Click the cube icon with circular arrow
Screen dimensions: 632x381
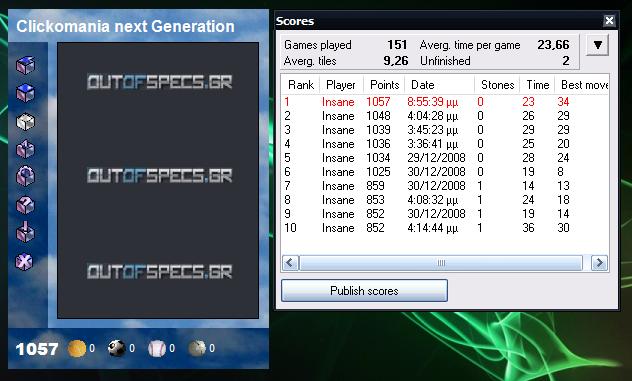(x=25, y=177)
